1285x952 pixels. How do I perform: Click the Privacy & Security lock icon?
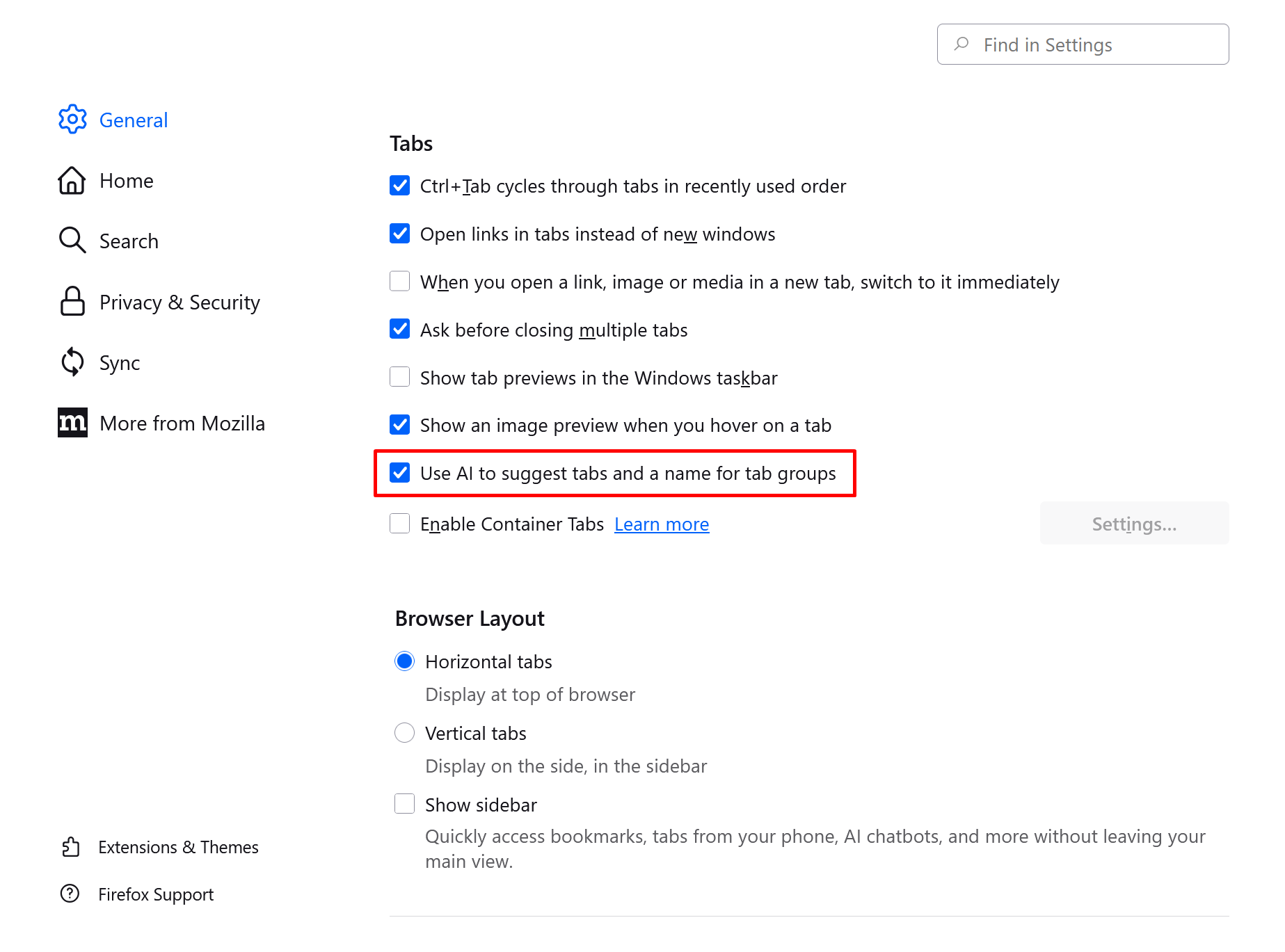pyautogui.click(x=72, y=302)
